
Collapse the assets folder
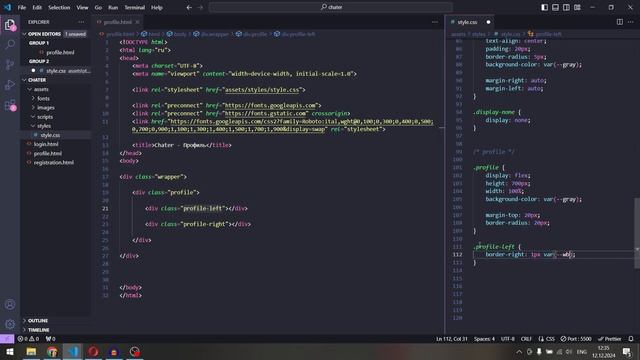click(41, 89)
